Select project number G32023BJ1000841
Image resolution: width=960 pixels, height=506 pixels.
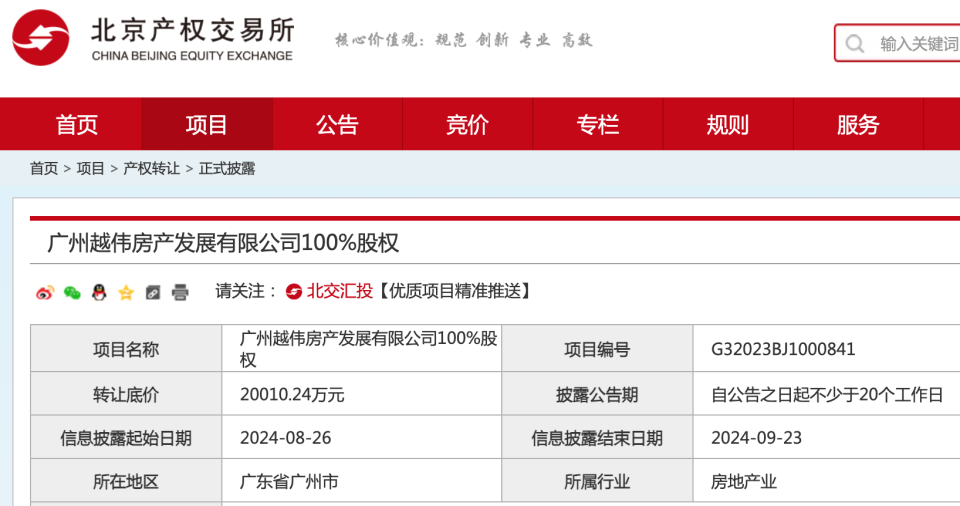coord(783,349)
